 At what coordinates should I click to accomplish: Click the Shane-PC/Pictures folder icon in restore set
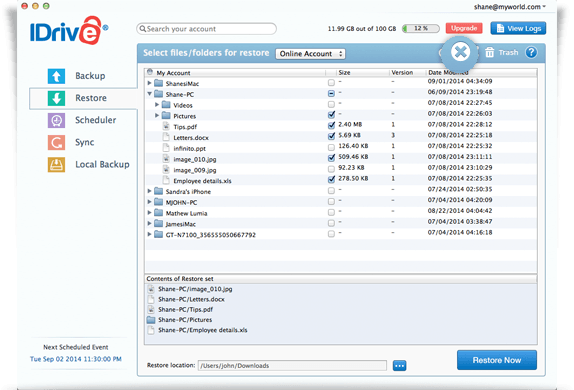coord(151,320)
